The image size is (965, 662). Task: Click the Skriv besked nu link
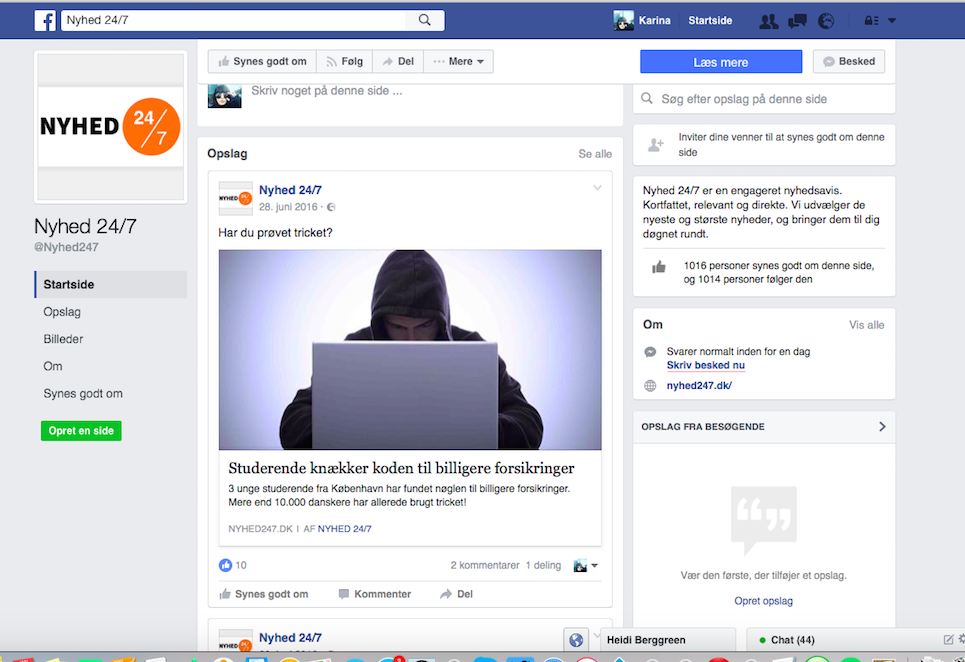pyautogui.click(x=705, y=365)
